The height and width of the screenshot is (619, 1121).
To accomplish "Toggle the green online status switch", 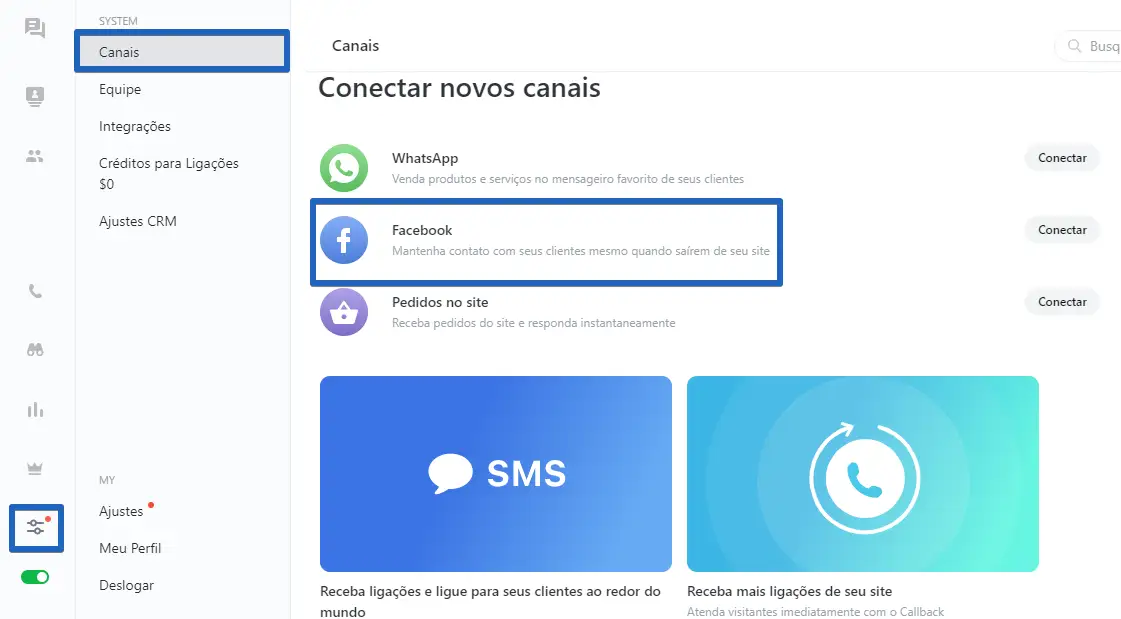I will [34, 577].
